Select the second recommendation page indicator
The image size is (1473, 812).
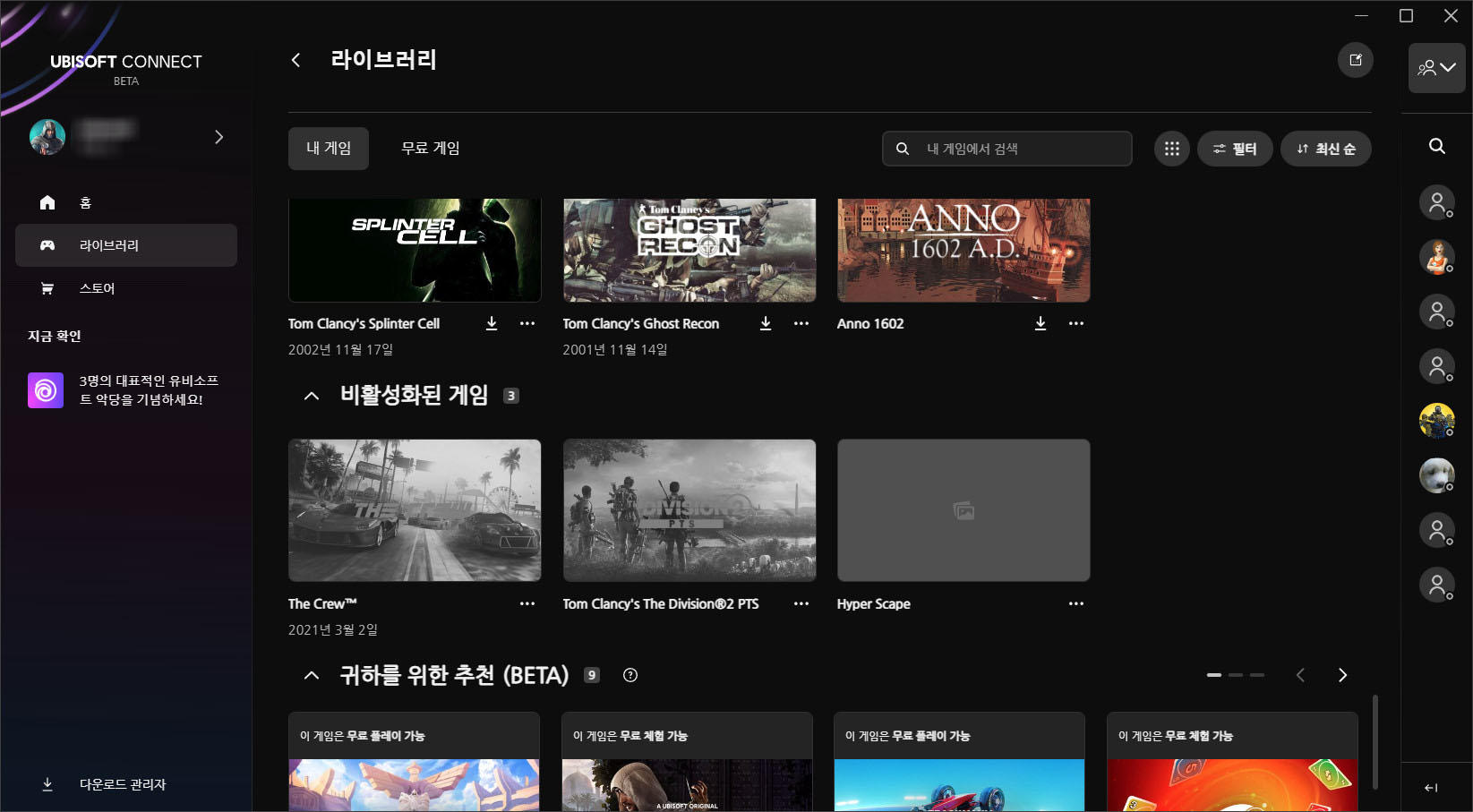(x=1236, y=675)
